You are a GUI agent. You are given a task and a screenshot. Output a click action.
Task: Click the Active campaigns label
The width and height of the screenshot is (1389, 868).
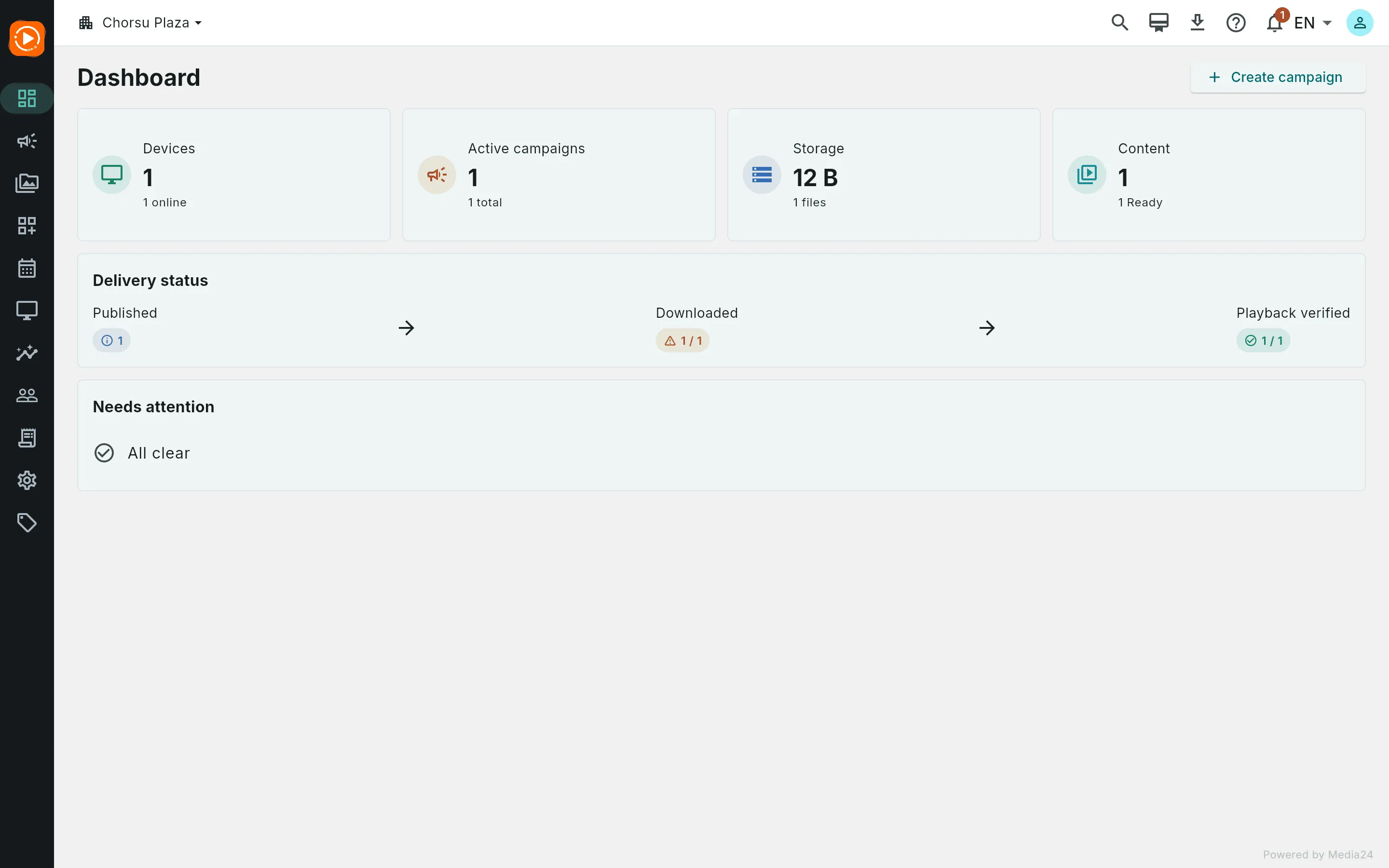(x=526, y=148)
